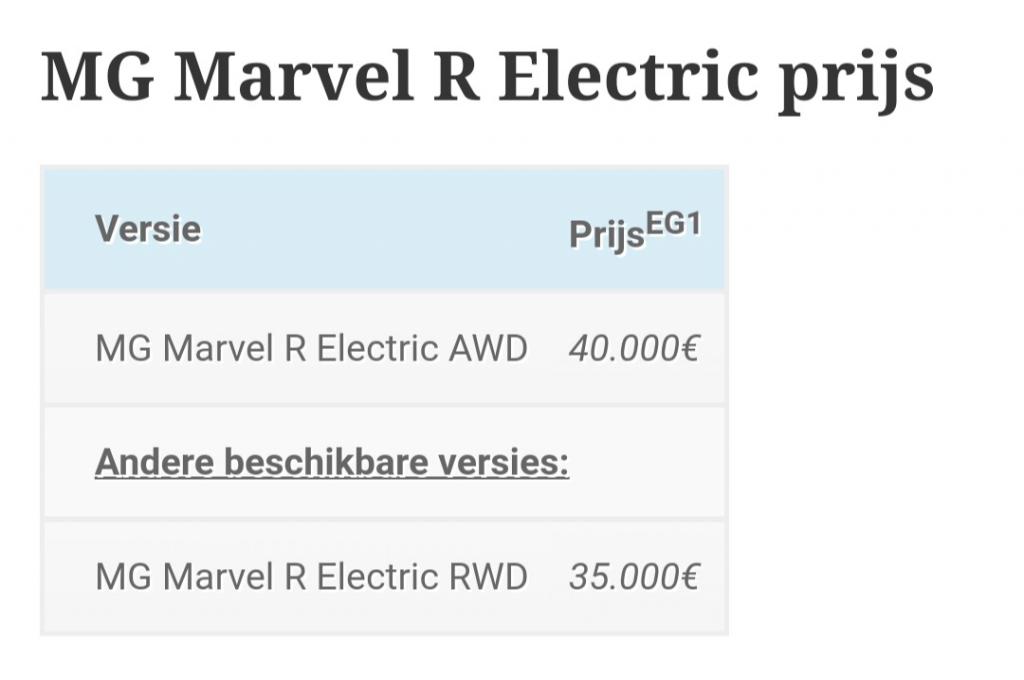Click the 40.000€ price value
Screen dimensions: 1024x680
pos(633,348)
